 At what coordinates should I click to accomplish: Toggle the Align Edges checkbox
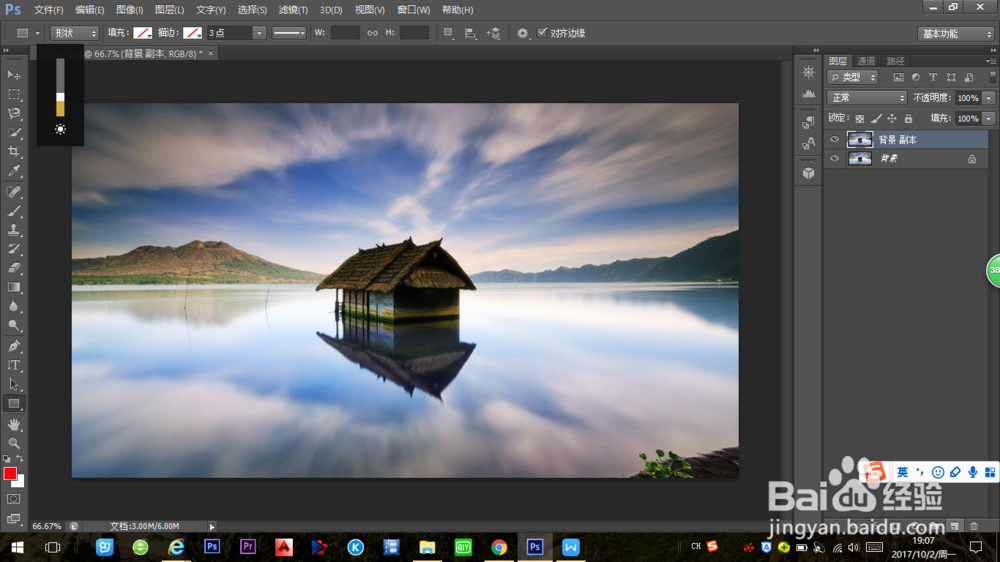click(542, 33)
